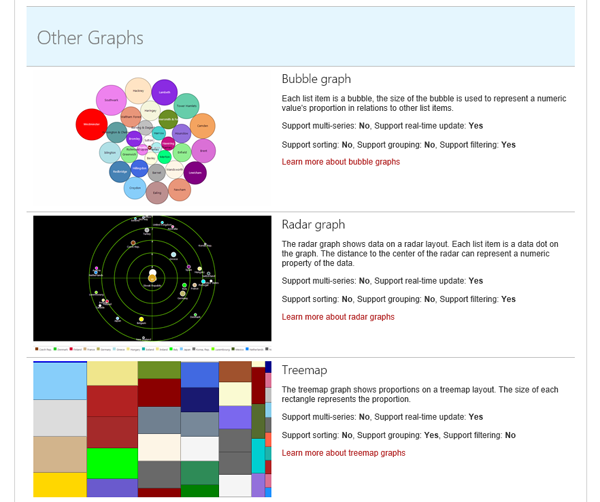The width and height of the screenshot is (600, 502).
Task: Click the orange Camden bubble
Action: (202, 126)
